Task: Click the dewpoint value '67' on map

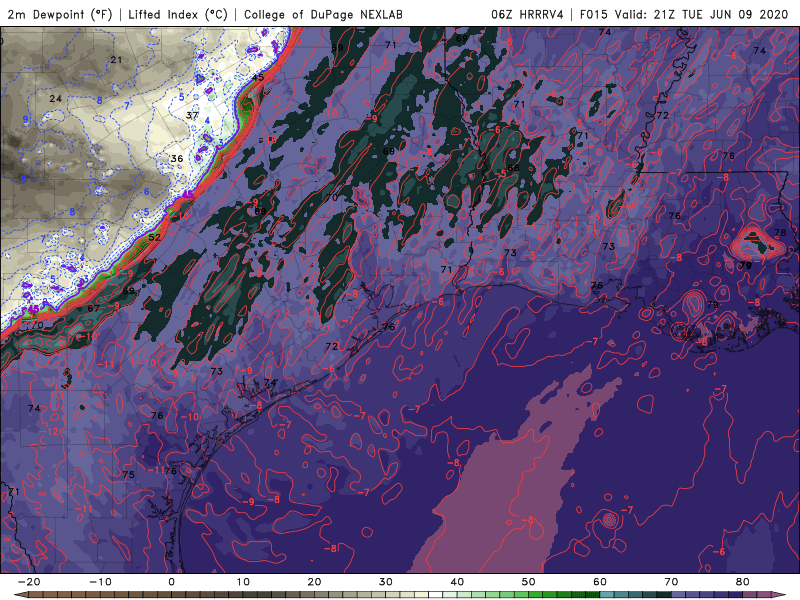Action: pyautogui.click(x=93, y=308)
